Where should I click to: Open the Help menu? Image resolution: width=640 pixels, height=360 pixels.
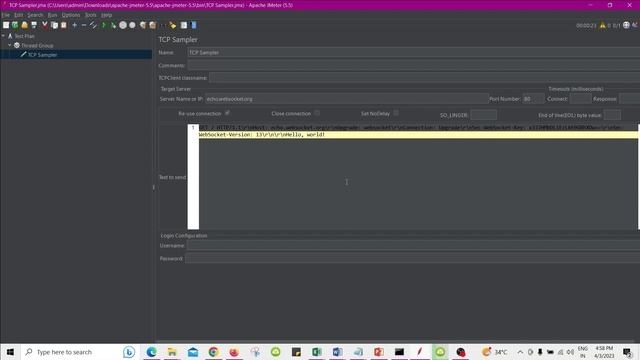pyautogui.click(x=107, y=15)
